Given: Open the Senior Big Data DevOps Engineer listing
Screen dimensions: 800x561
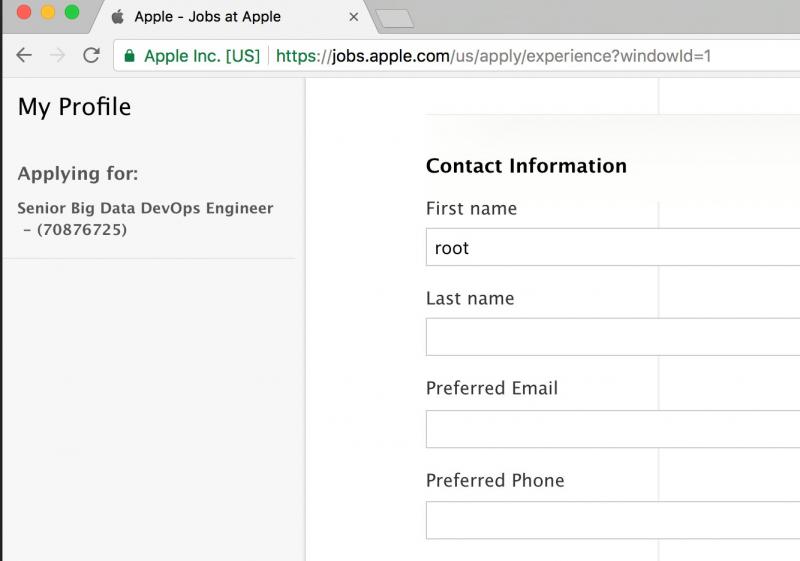Looking at the screenshot, I should click(x=145, y=219).
